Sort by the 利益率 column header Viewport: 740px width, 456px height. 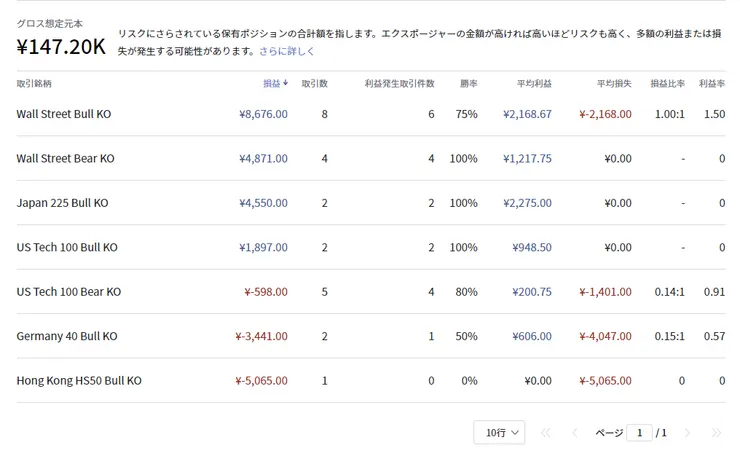(712, 83)
